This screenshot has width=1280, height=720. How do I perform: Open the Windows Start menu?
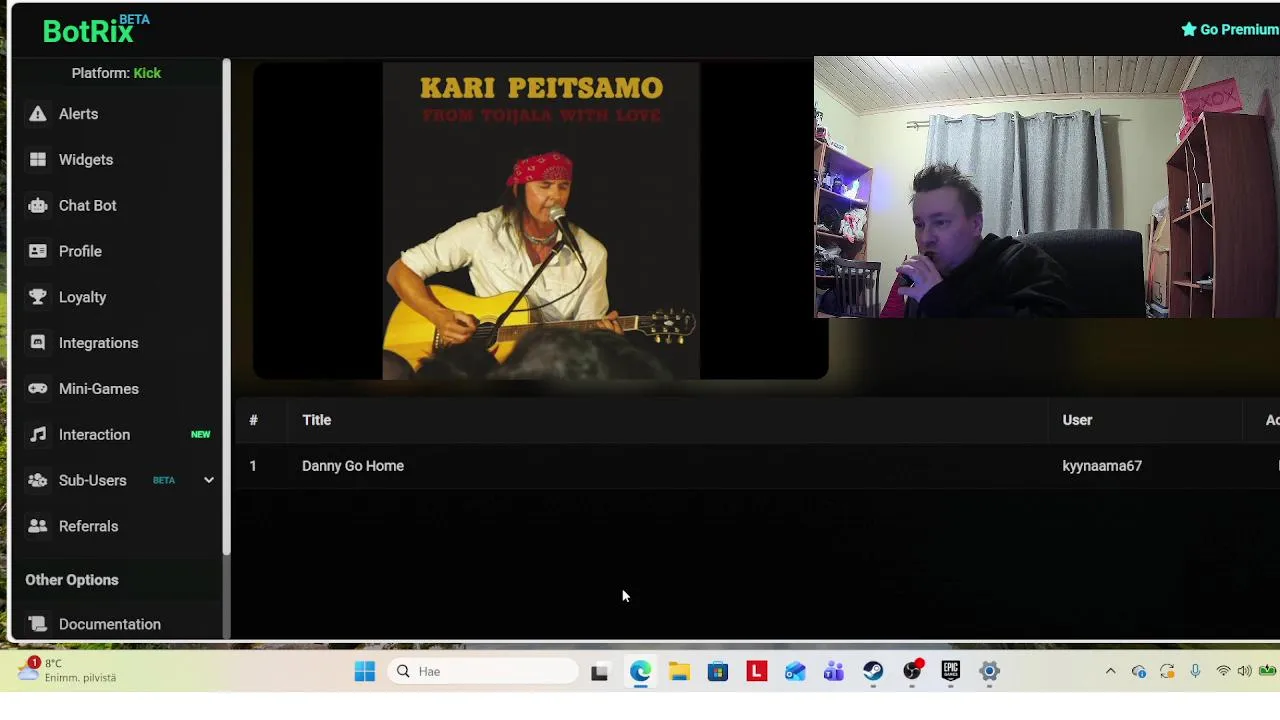[x=365, y=672]
